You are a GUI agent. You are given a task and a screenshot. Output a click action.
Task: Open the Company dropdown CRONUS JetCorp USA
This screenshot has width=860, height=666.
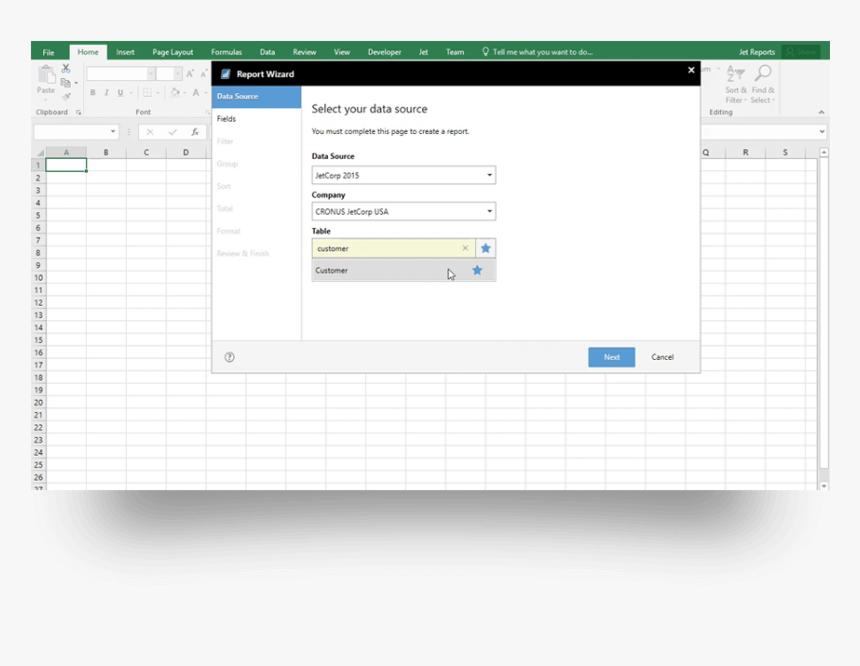click(x=404, y=212)
